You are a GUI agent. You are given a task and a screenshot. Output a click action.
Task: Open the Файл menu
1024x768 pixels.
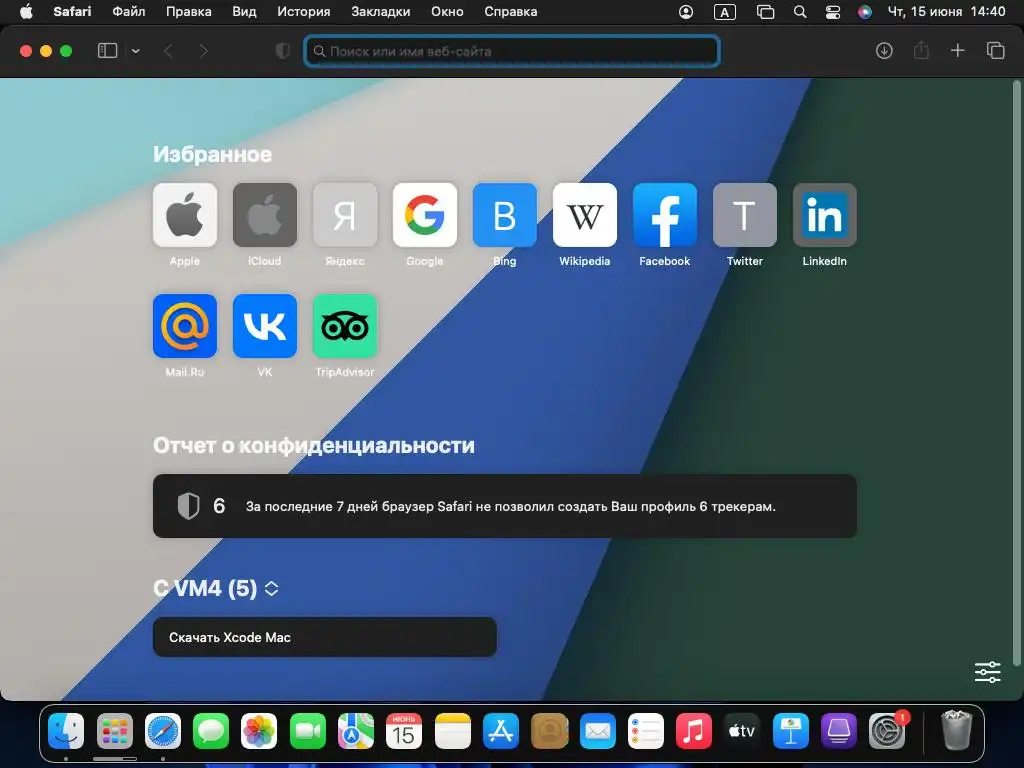point(129,12)
